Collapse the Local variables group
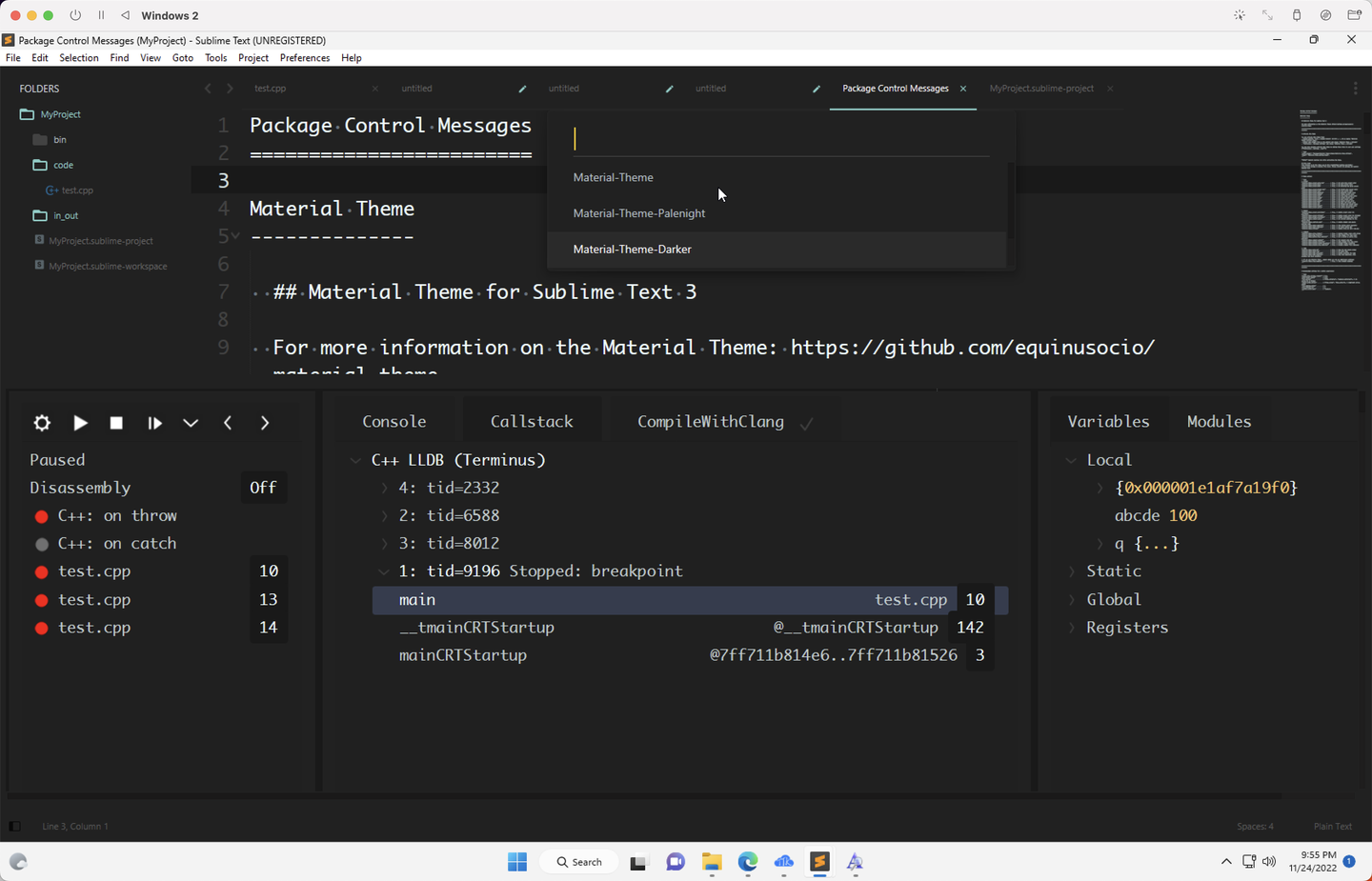Image resolution: width=1372 pixels, height=881 pixels. point(1070,459)
